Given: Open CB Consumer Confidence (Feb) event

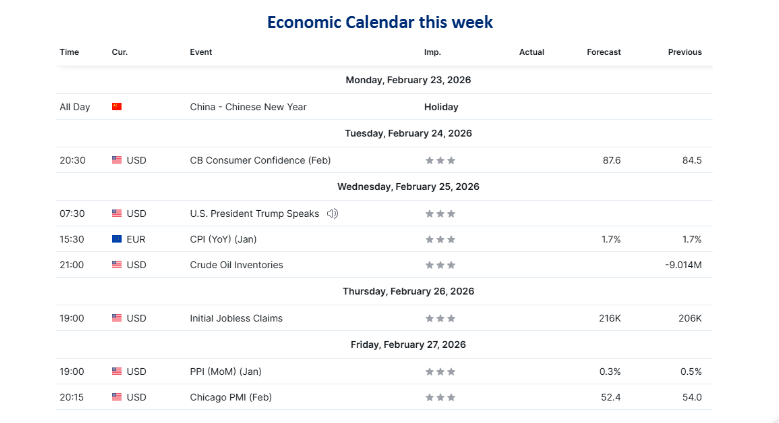Looking at the screenshot, I should pos(260,160).
